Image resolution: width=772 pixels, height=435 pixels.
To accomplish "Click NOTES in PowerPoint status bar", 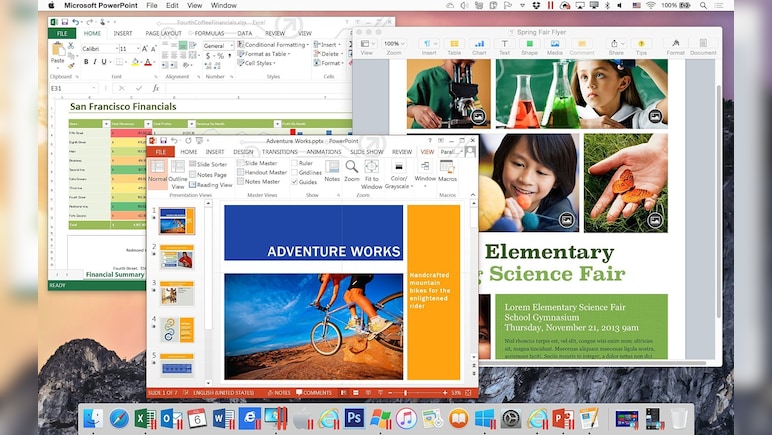I will (279, 393).
